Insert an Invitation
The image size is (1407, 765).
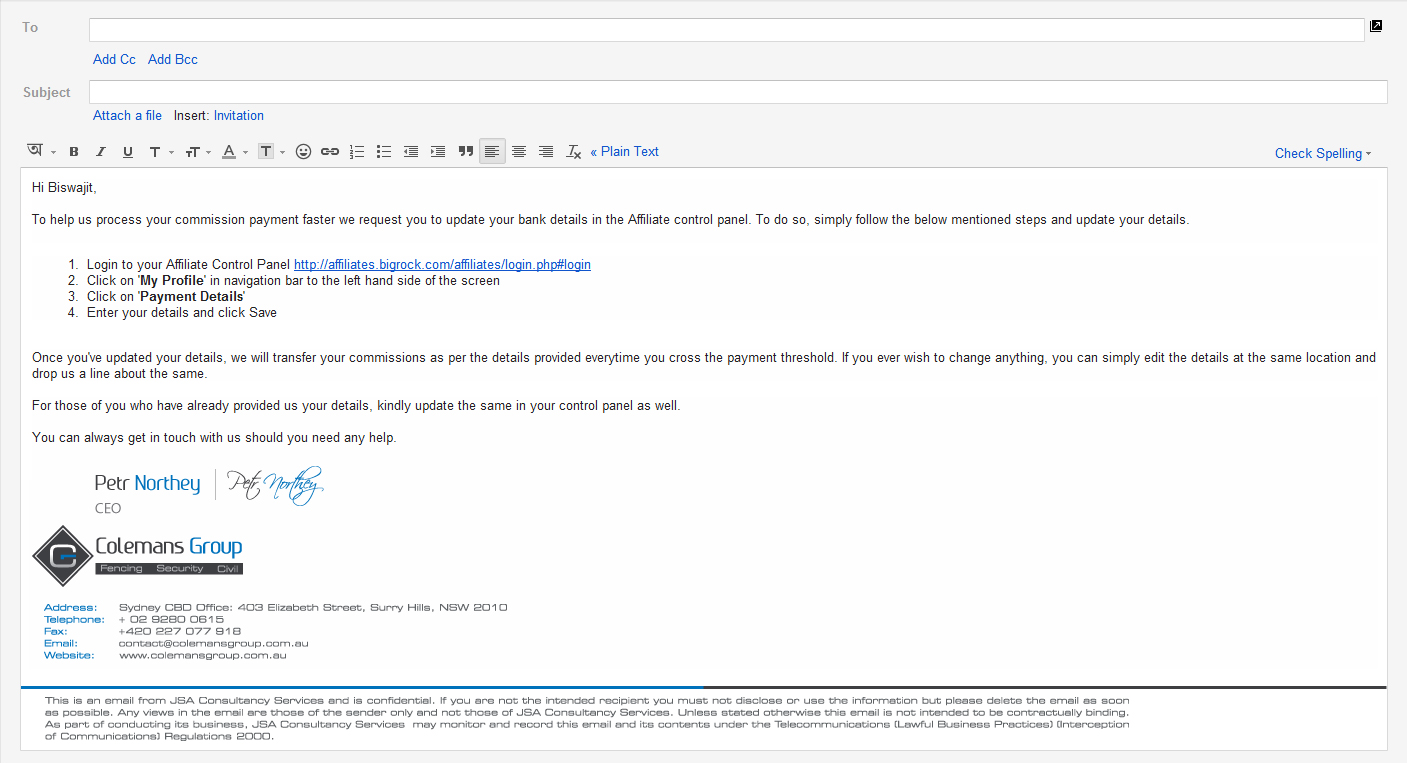pyautogui.click(x=239, y=115)
